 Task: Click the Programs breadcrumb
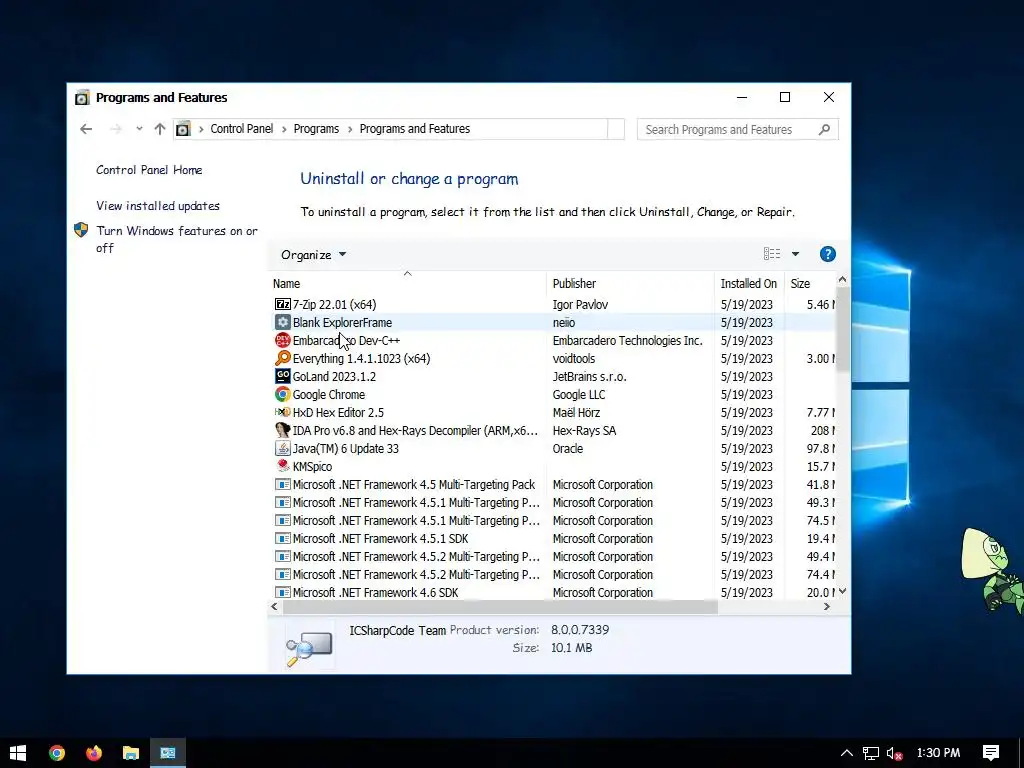click(x=316, y=129)
